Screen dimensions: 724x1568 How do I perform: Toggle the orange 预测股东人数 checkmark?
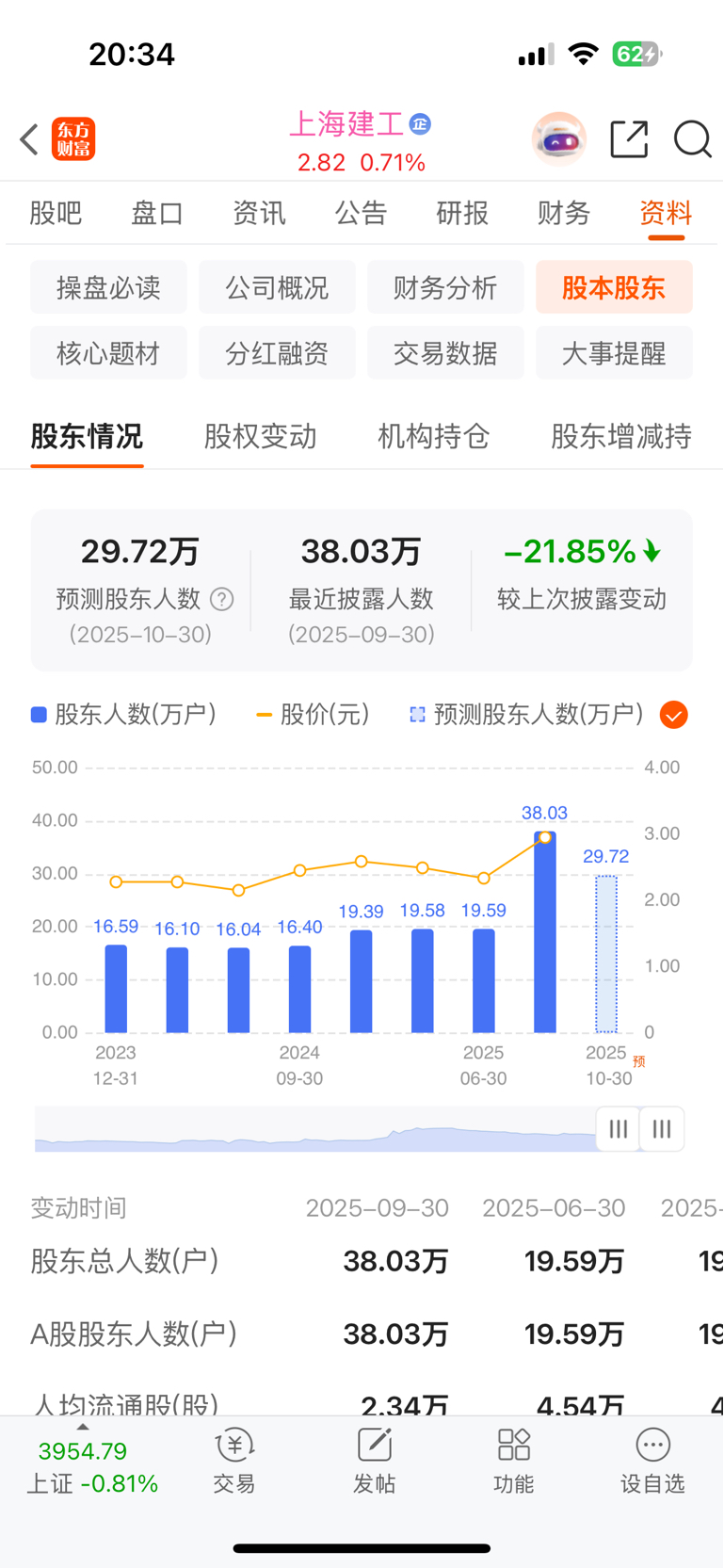tap(673, 715)
